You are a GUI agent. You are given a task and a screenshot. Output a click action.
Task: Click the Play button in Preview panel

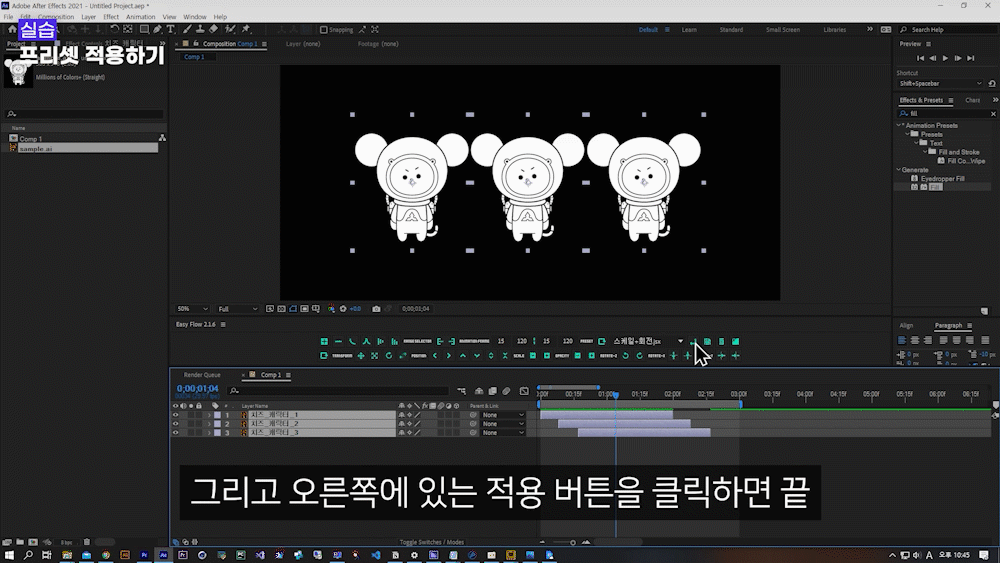pyautogui.click(x=945, y=58)
